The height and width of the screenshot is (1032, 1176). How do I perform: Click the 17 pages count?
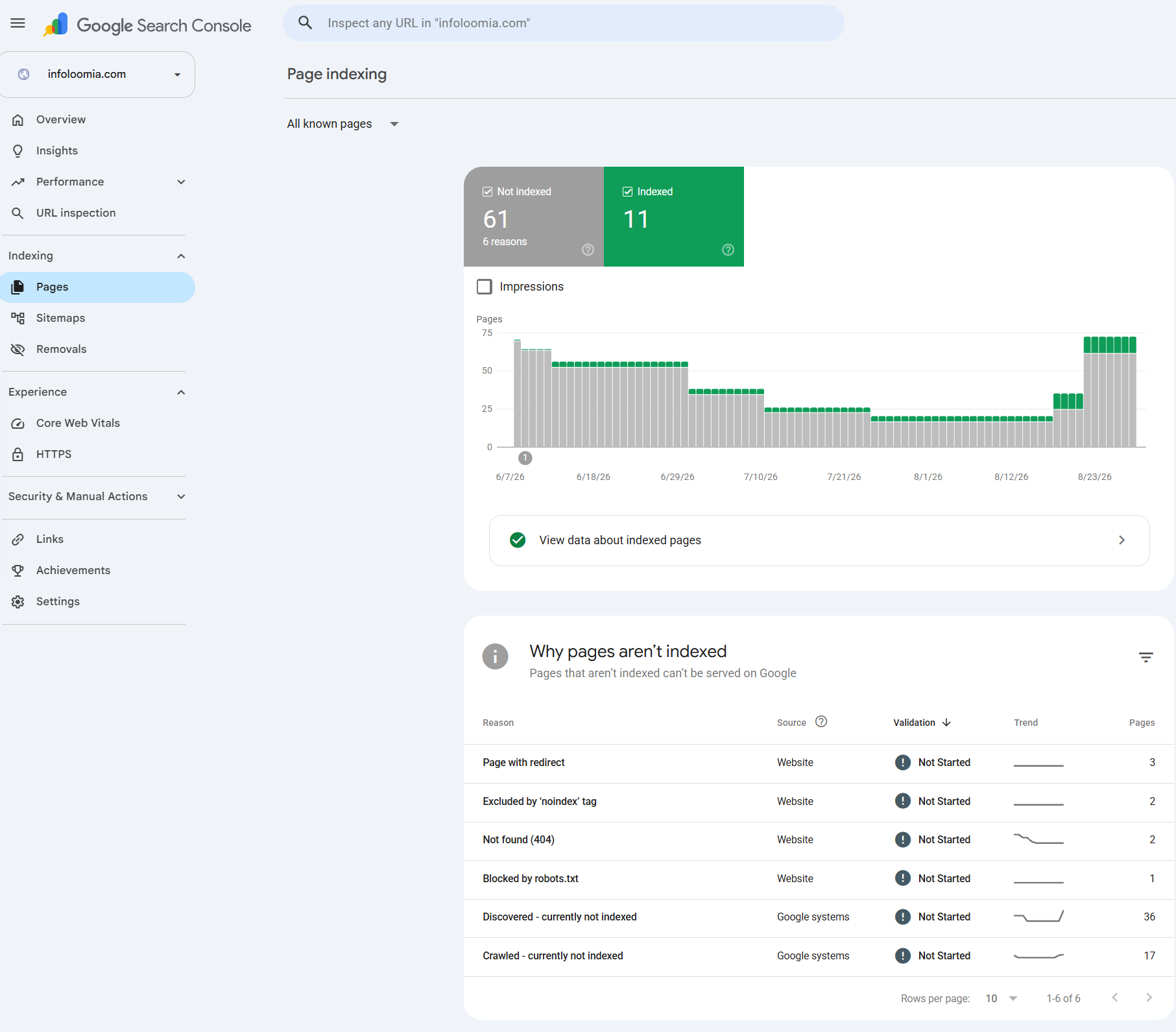tap(1149, 955)
